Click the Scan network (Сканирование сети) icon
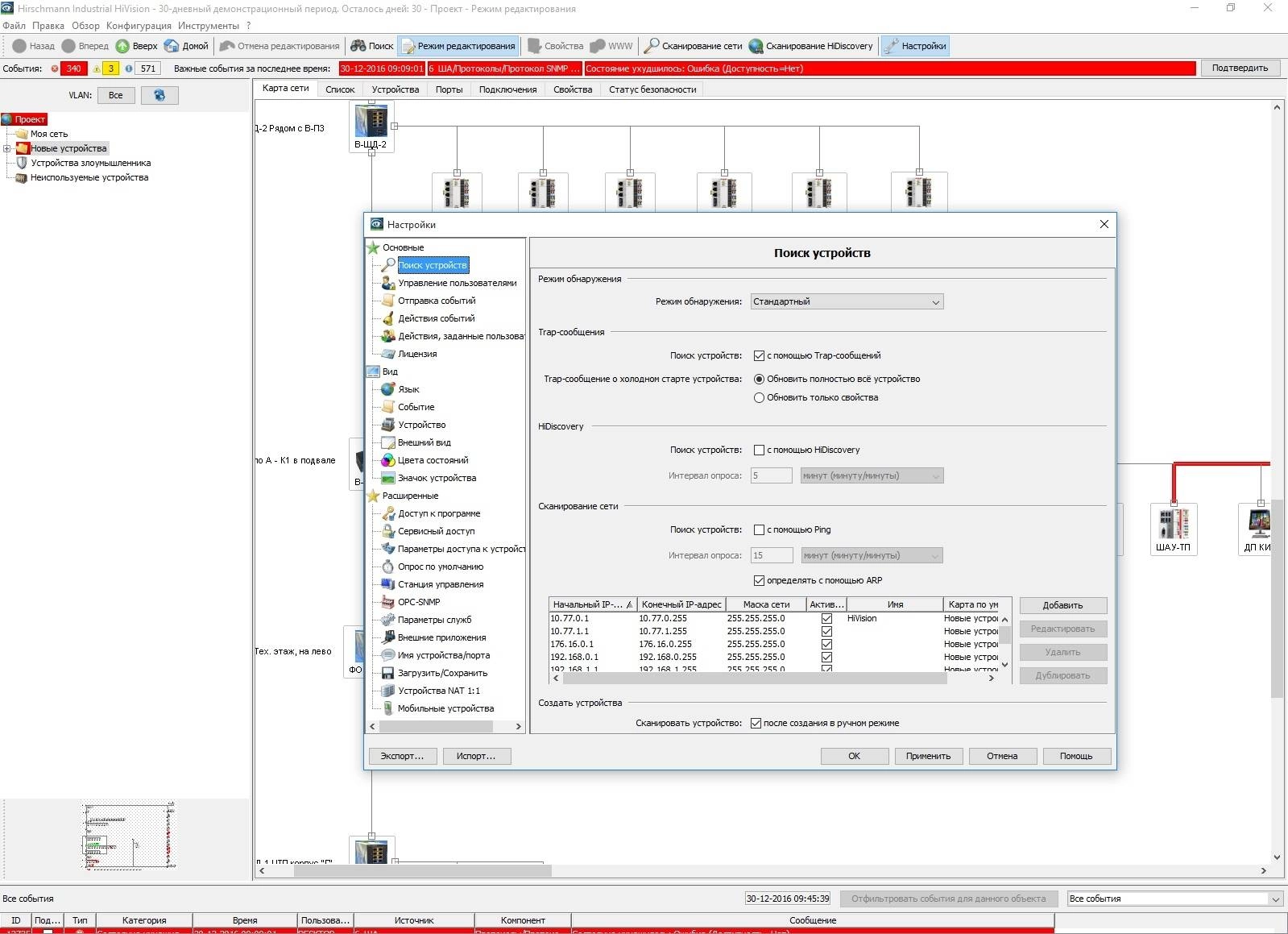Viewport: 1288px width, 934px height. (652, 46)
